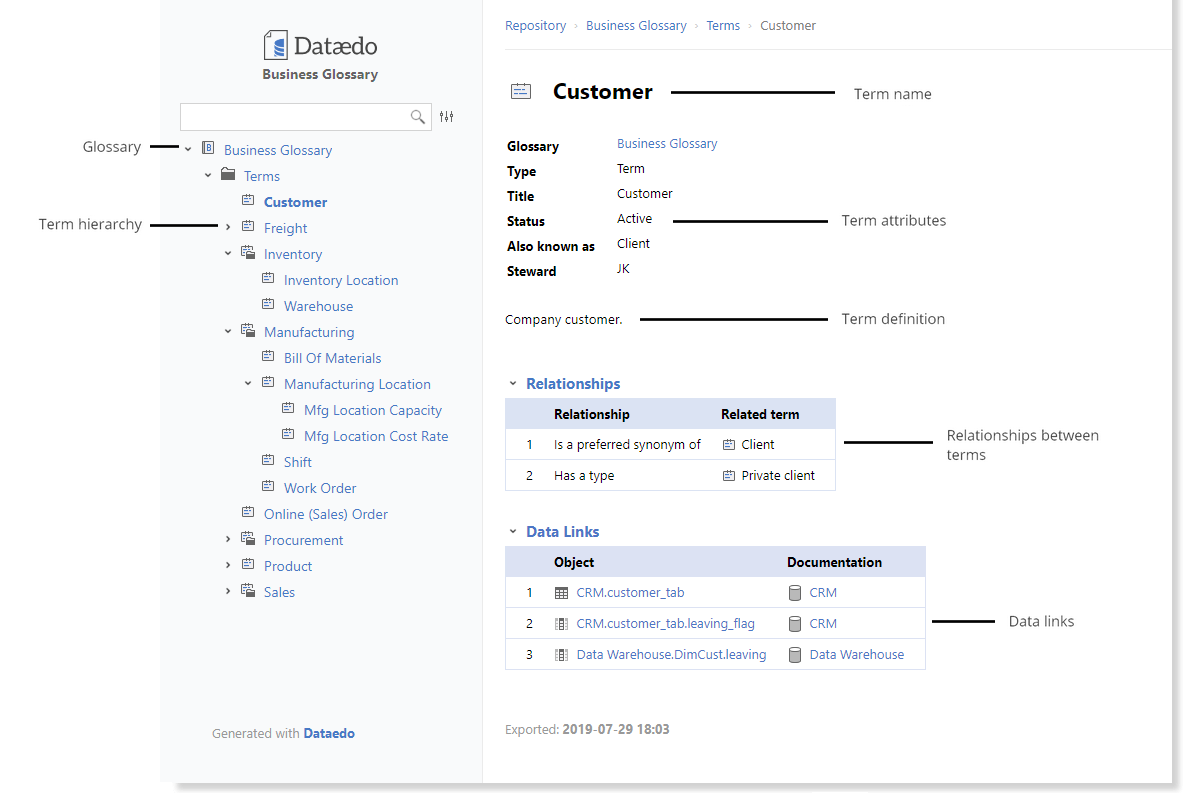
Task: Open the filter settings sliders icon
Action: coord(447,117)
